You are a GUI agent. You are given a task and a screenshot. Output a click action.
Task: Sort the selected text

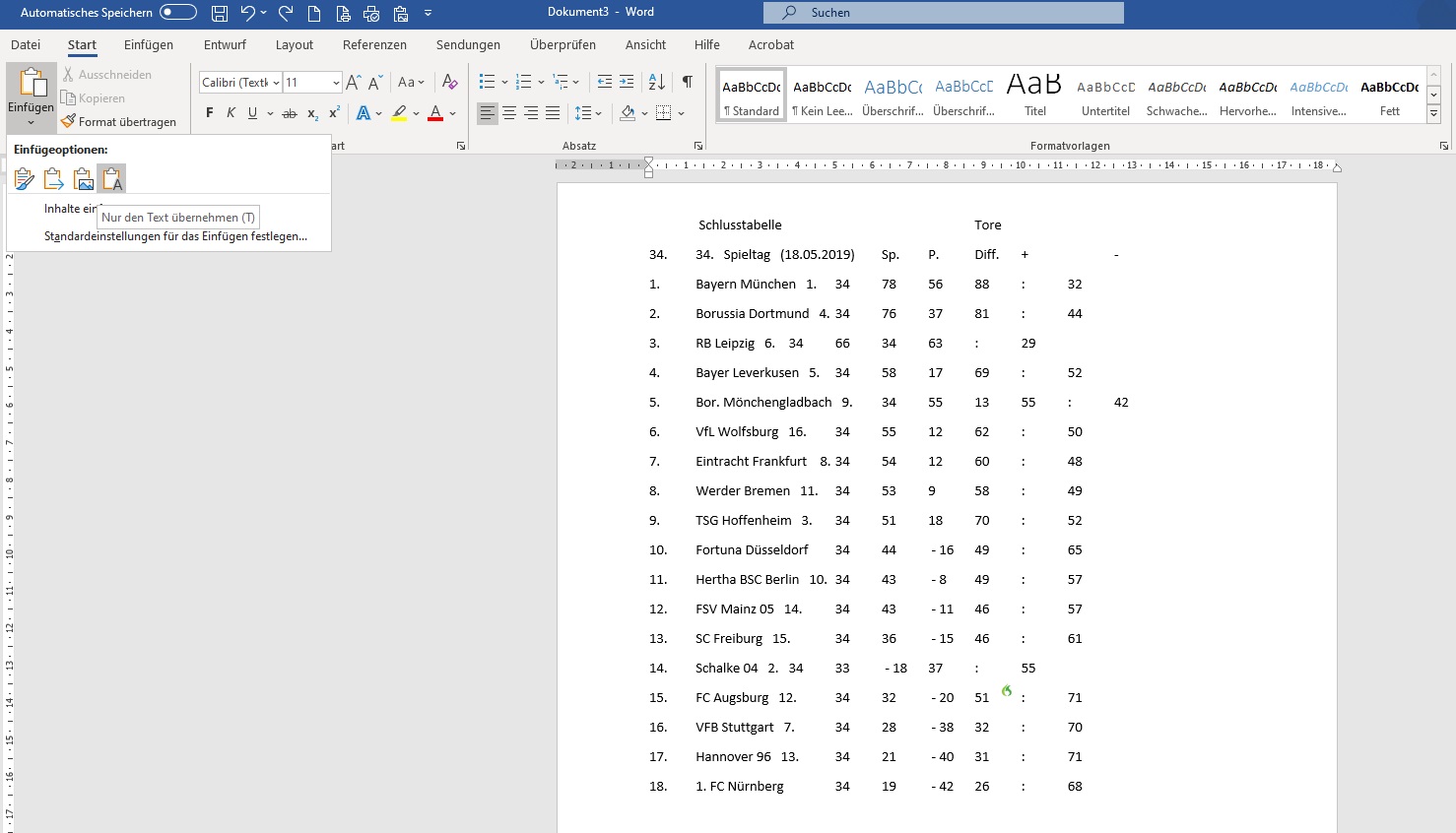click(x=657, y=83)
